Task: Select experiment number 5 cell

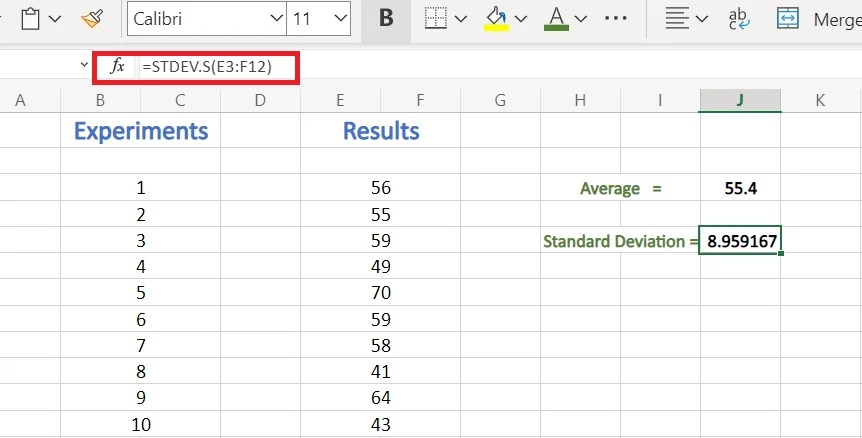Action: tap(141, 293)
